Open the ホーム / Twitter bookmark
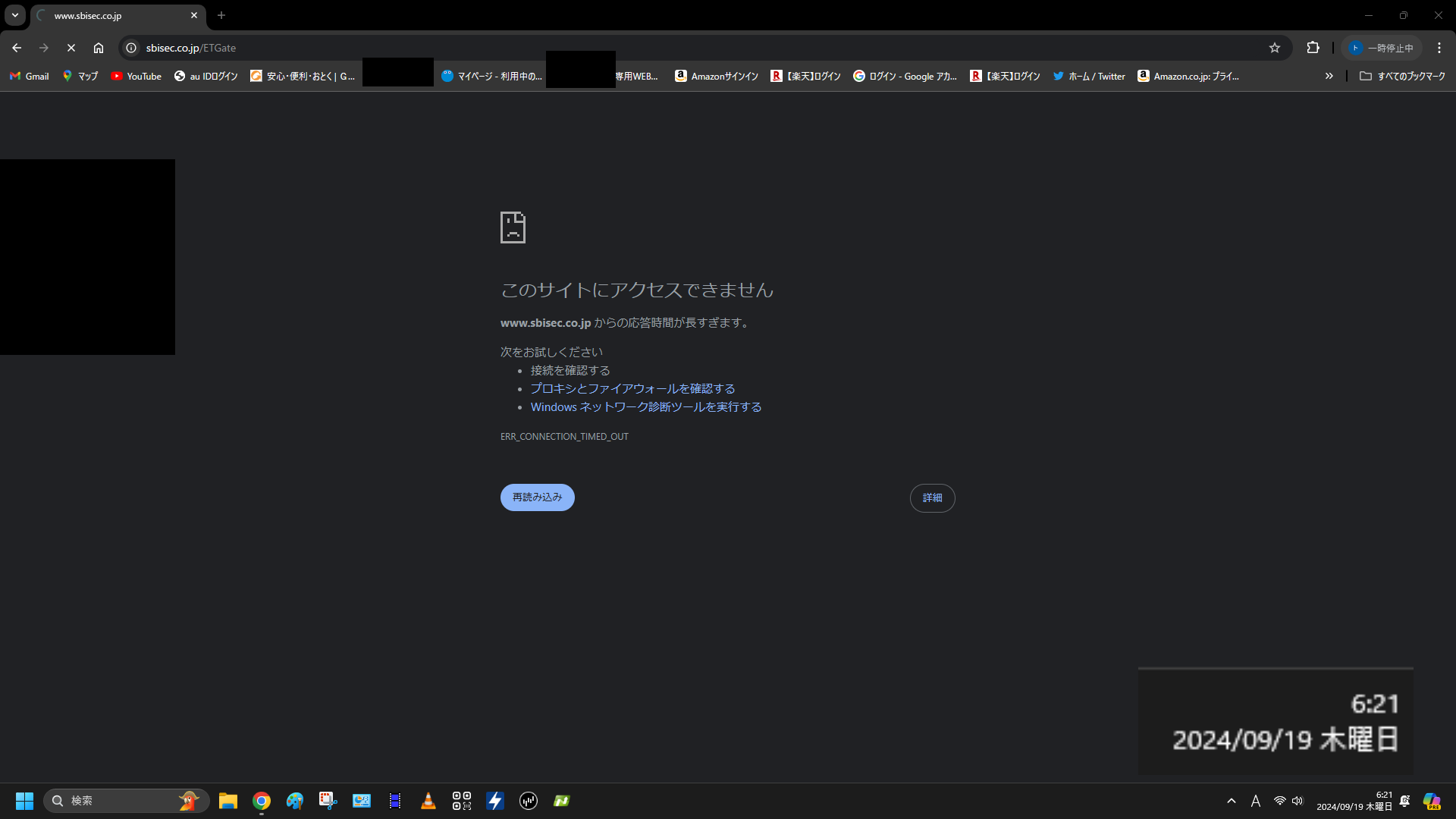The width and height of the screenshot is (1456, 819). 1089,76
